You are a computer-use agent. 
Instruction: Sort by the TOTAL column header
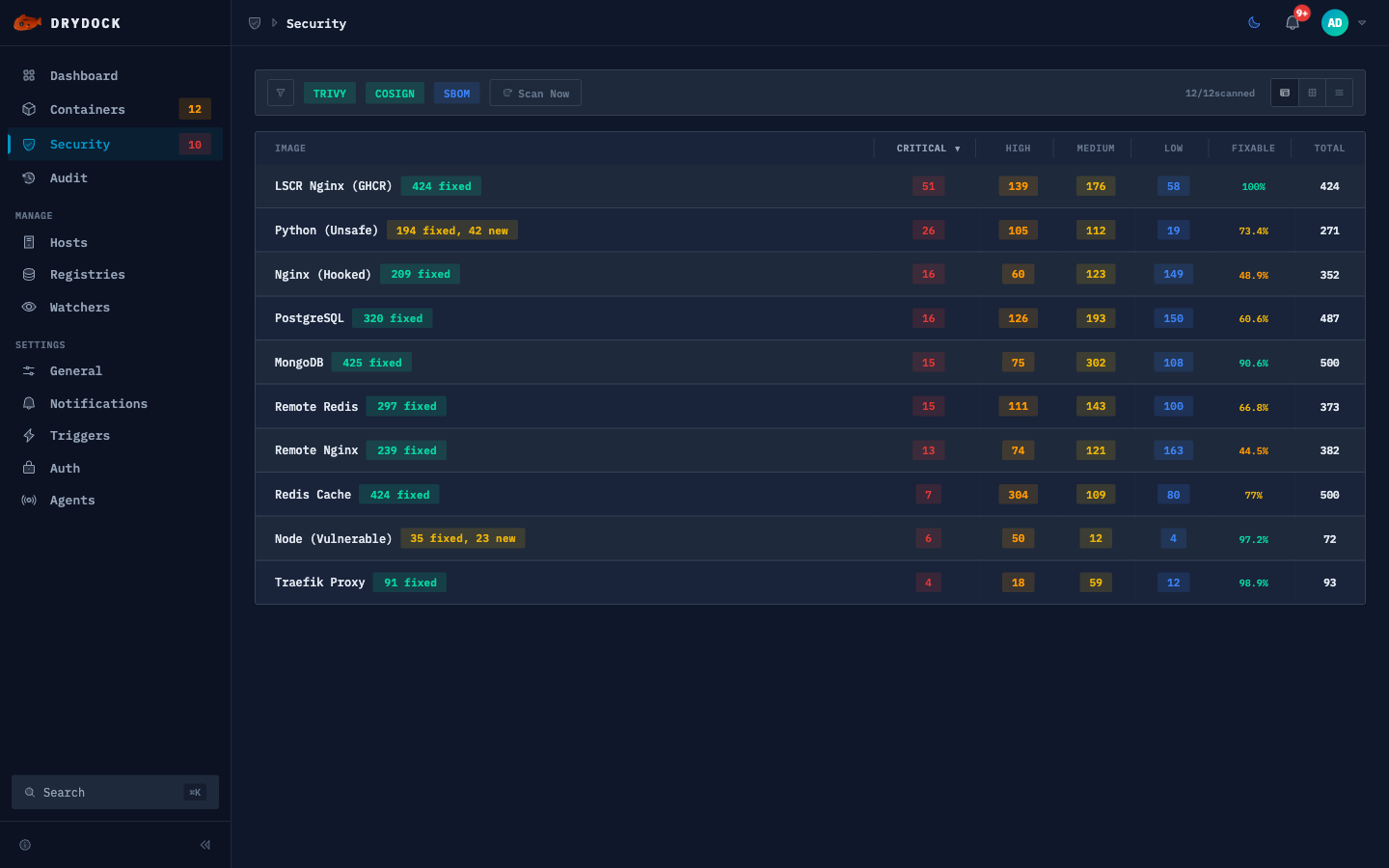(x=1329, y=149)
